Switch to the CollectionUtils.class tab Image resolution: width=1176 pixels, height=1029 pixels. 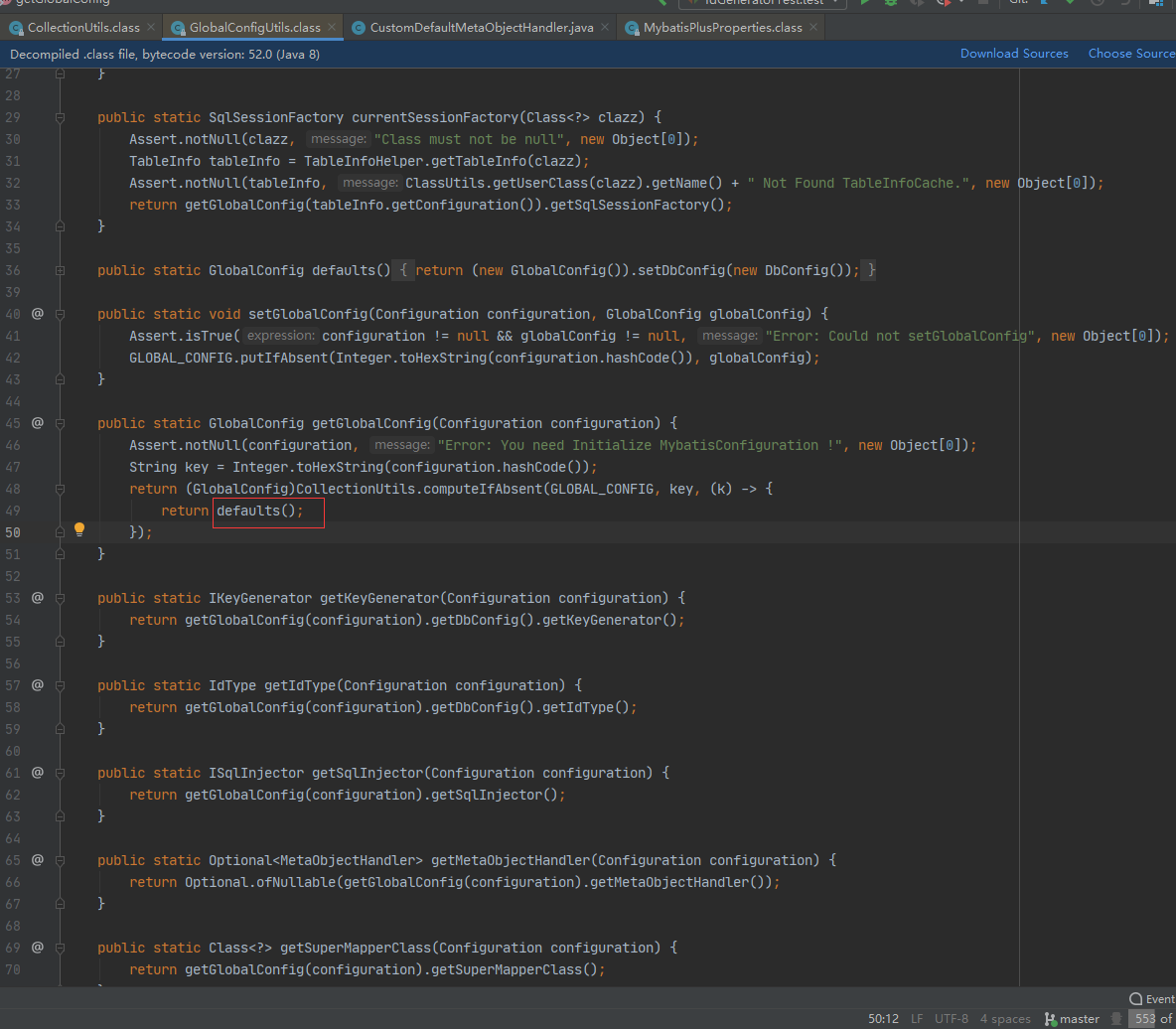[x=83, y=27]
